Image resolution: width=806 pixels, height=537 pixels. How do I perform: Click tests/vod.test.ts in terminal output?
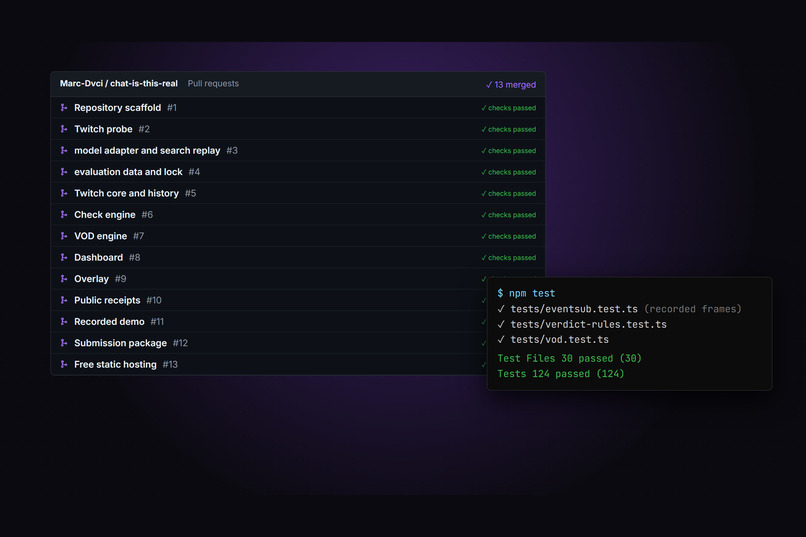pos(559,340)
